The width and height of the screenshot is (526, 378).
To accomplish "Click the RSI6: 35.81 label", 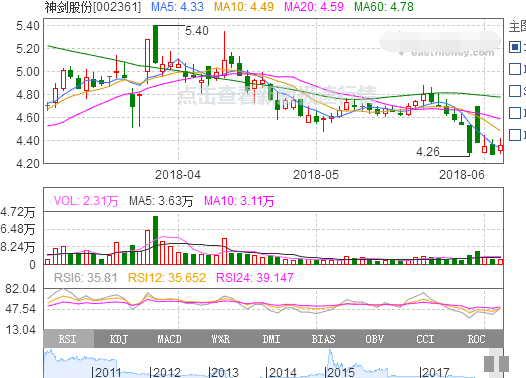I will (86, 278).
